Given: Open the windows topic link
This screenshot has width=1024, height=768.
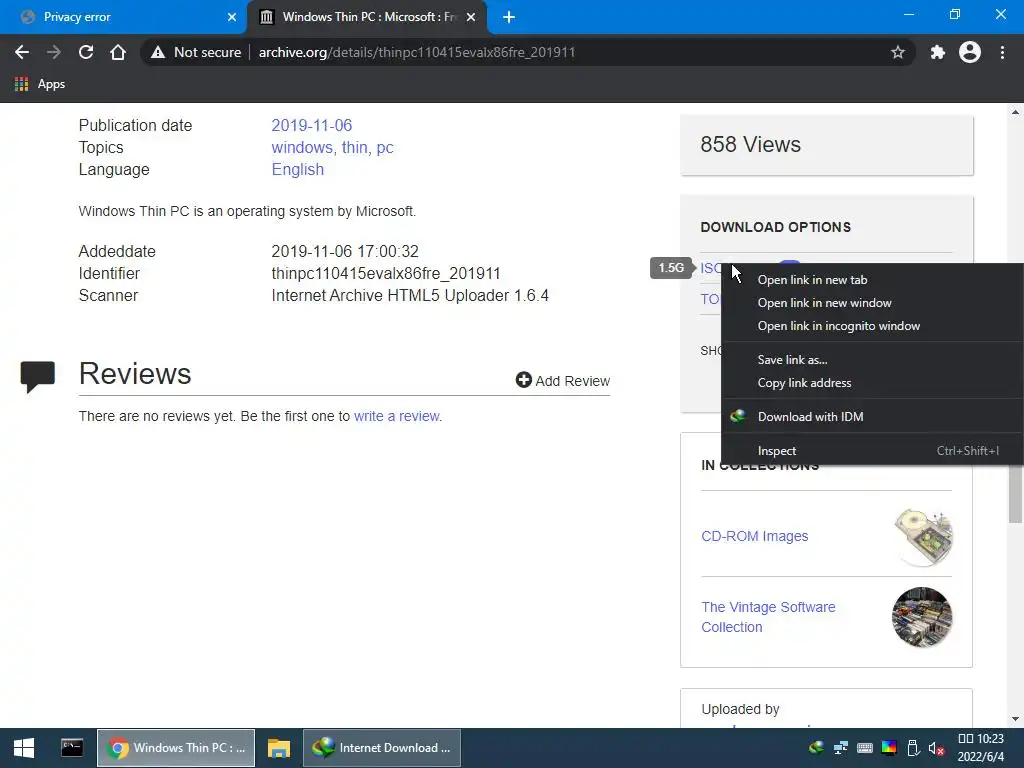Looking at the screenshot, I should [303, 148].
